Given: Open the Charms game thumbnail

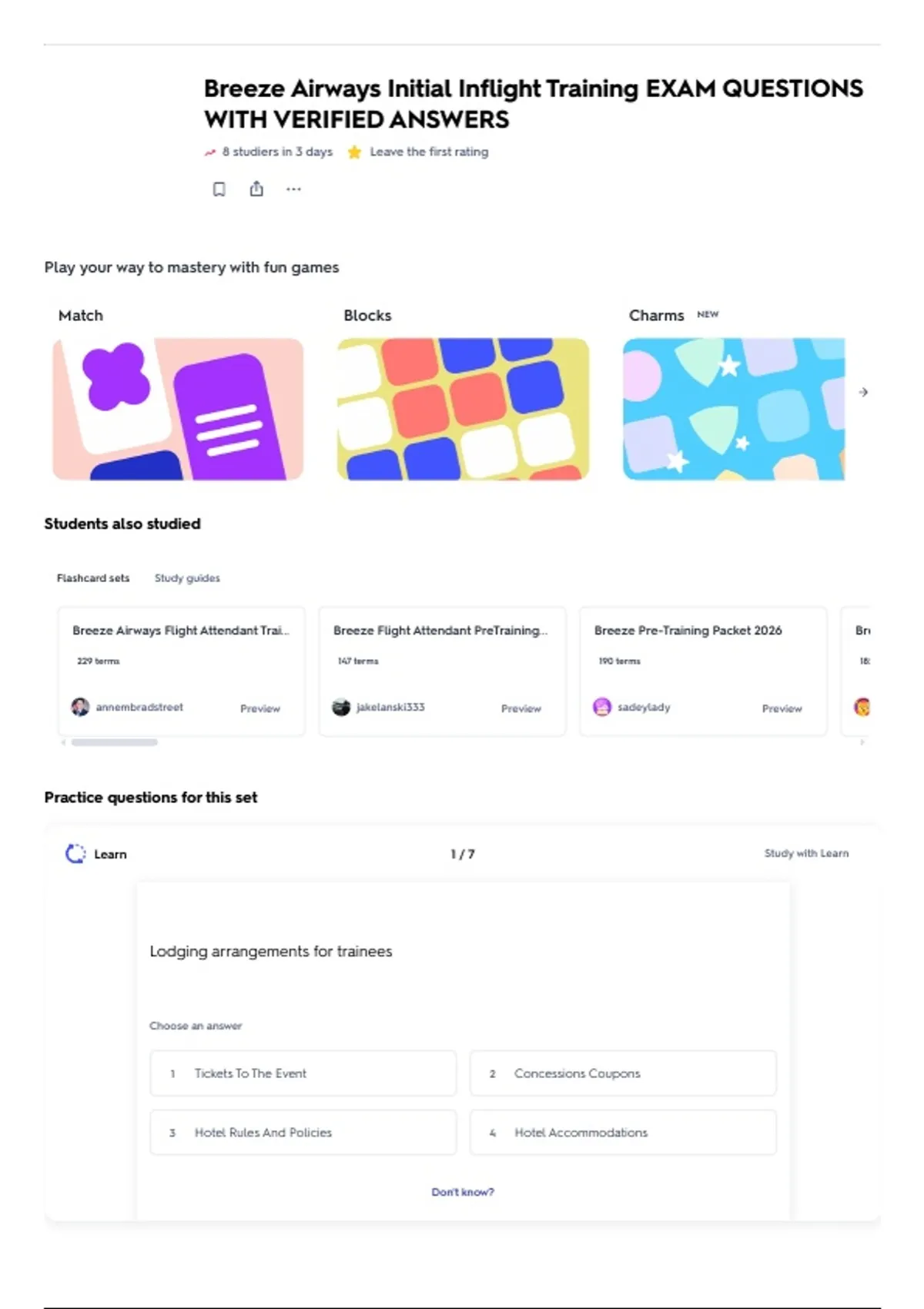Looking at the screenshot, I should [x=734, y=409].
